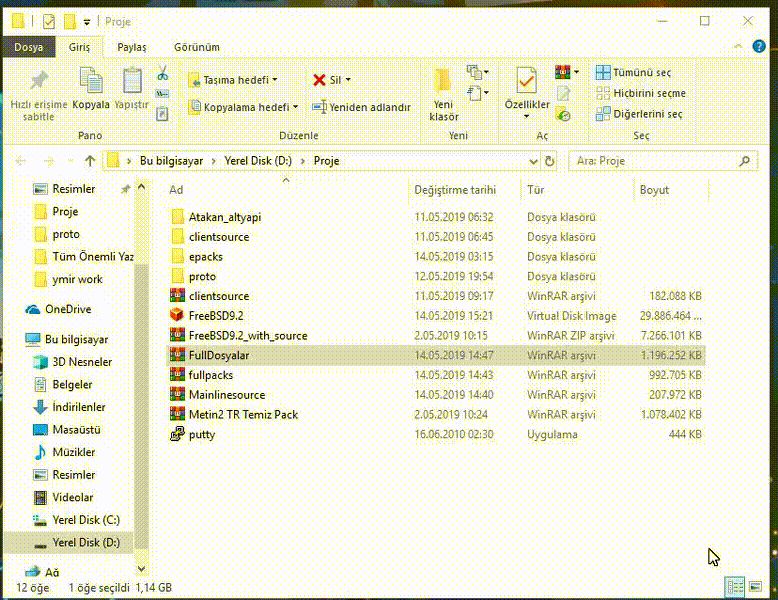This screenshot has width=778, height=600.
Task: Click Hiçbirini seçme select none
Action: point(641,93)
